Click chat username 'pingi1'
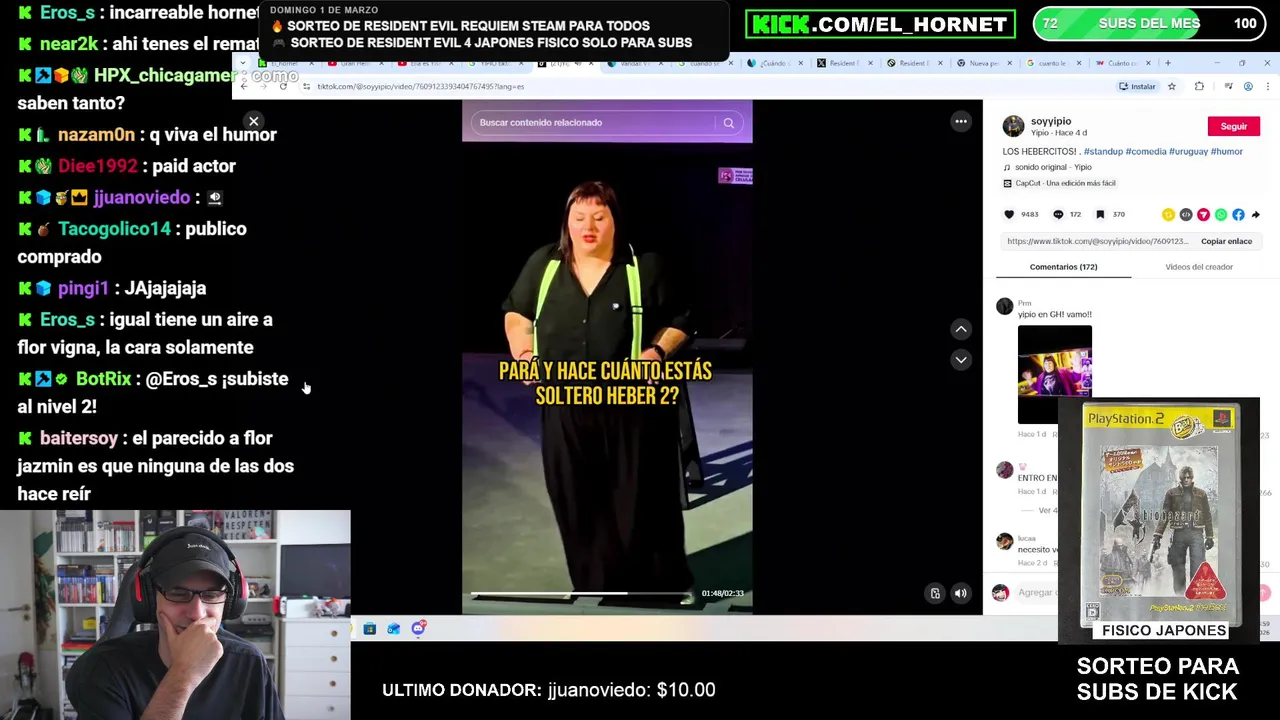The width and height of the screenshot is (1280, 720). pyautogui.click(x=83, y=288)
